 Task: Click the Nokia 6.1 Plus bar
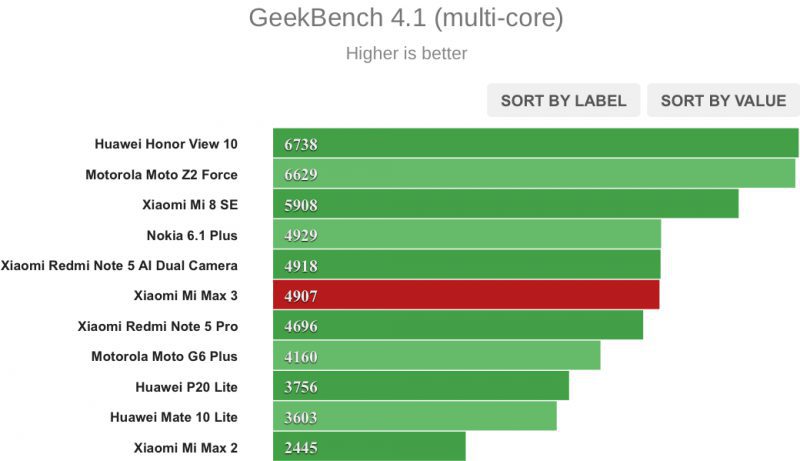click(x=466, y=235)
